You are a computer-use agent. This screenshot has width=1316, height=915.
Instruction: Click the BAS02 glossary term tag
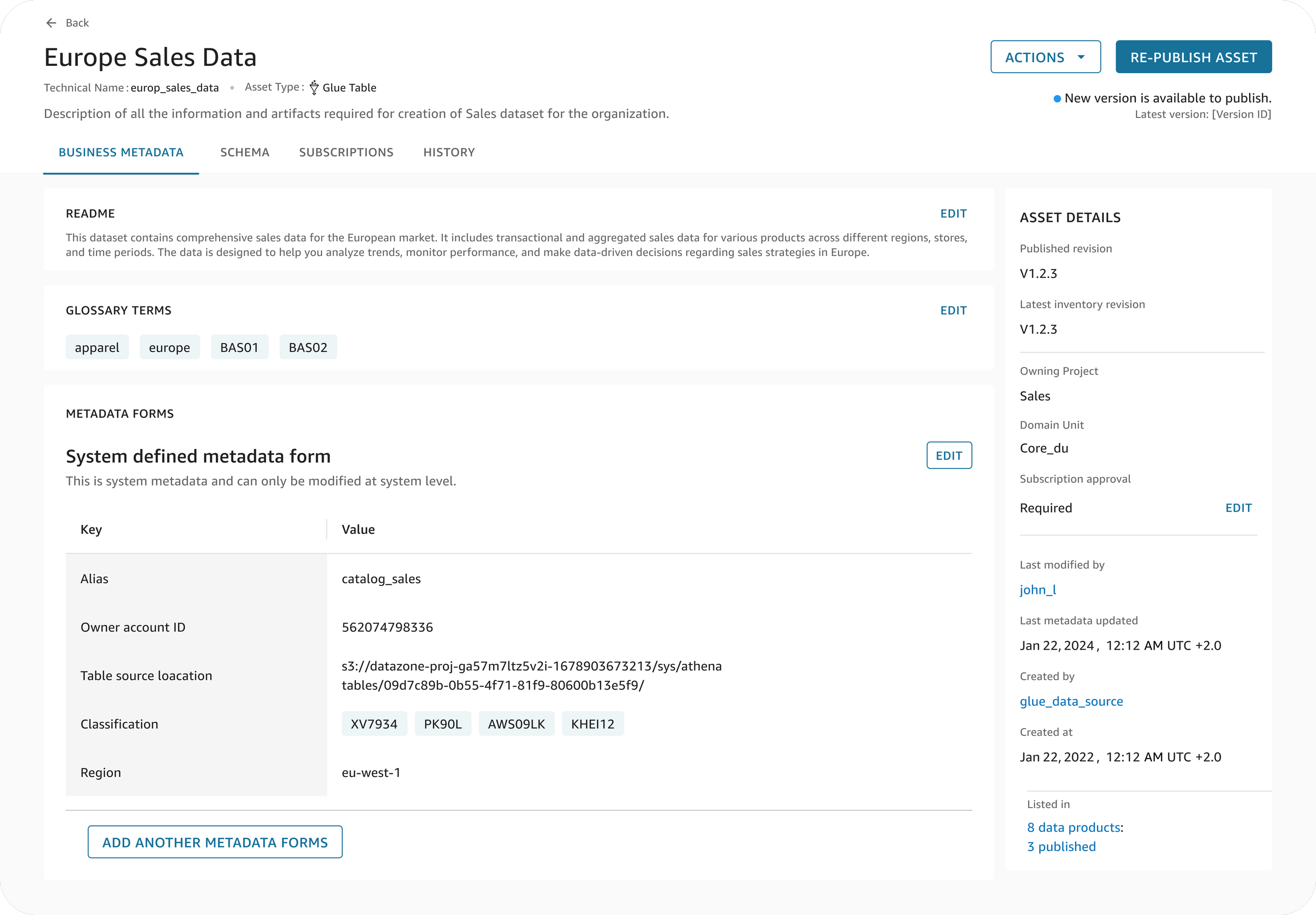coord(308,347)
